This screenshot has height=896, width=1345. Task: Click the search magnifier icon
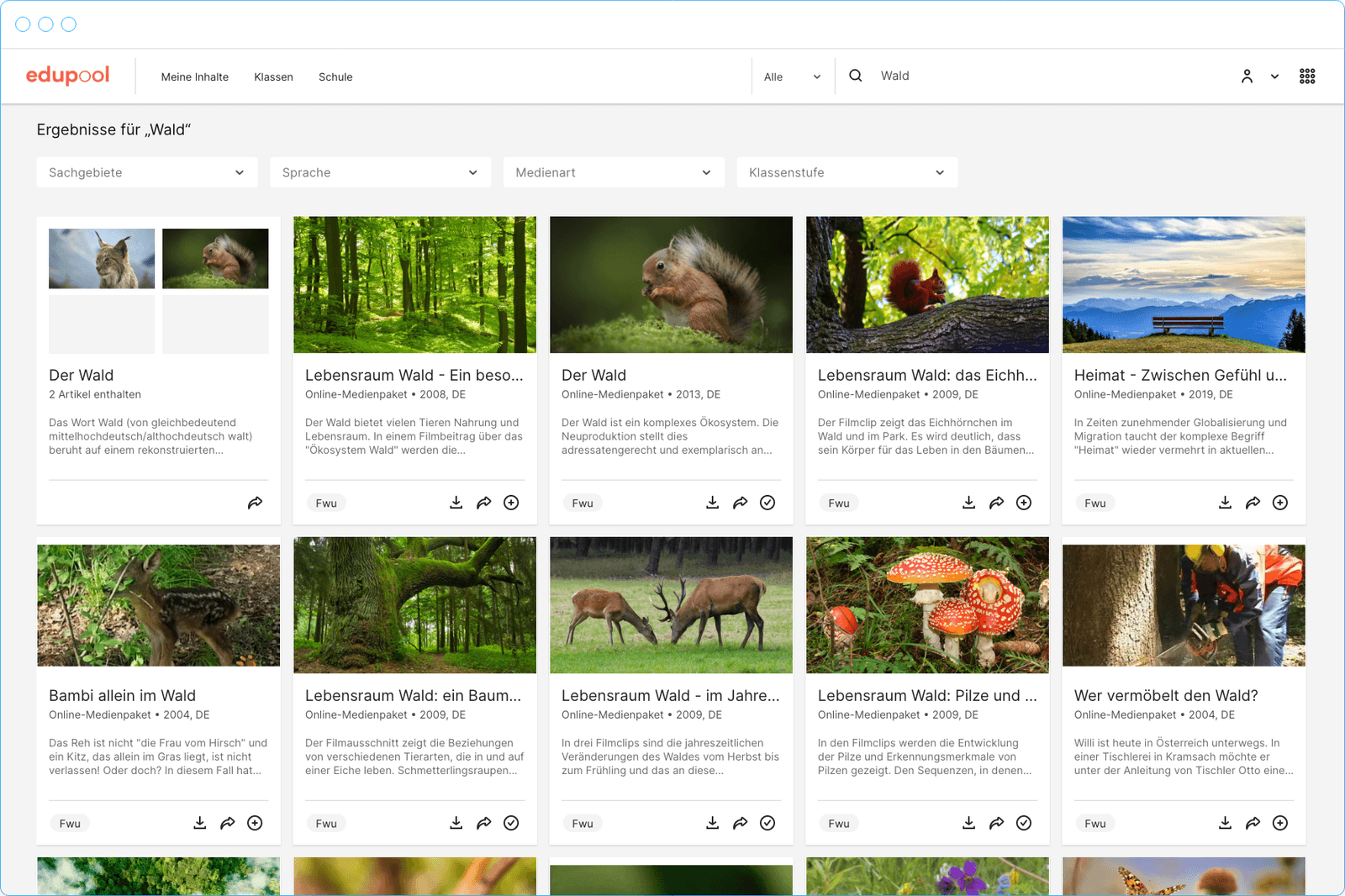pos(856,76)
